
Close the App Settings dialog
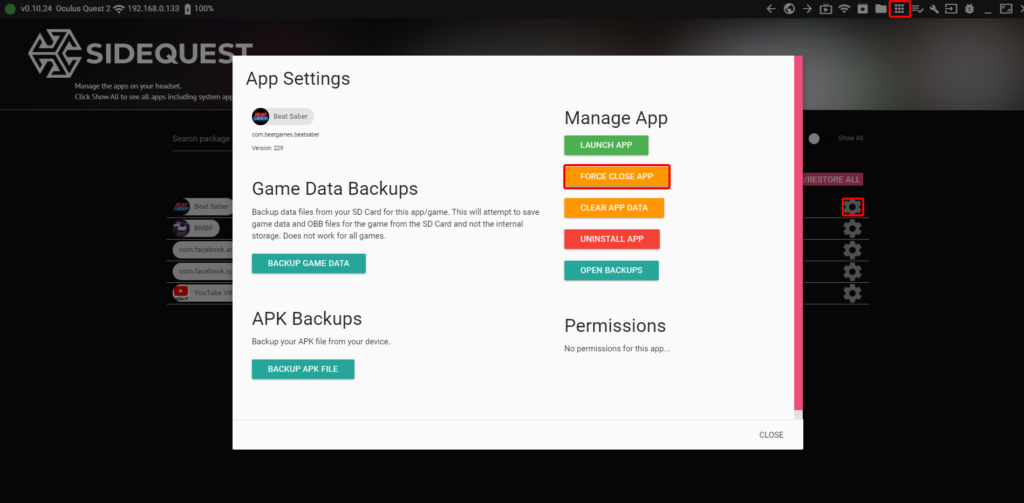click(x=771, y=435)
